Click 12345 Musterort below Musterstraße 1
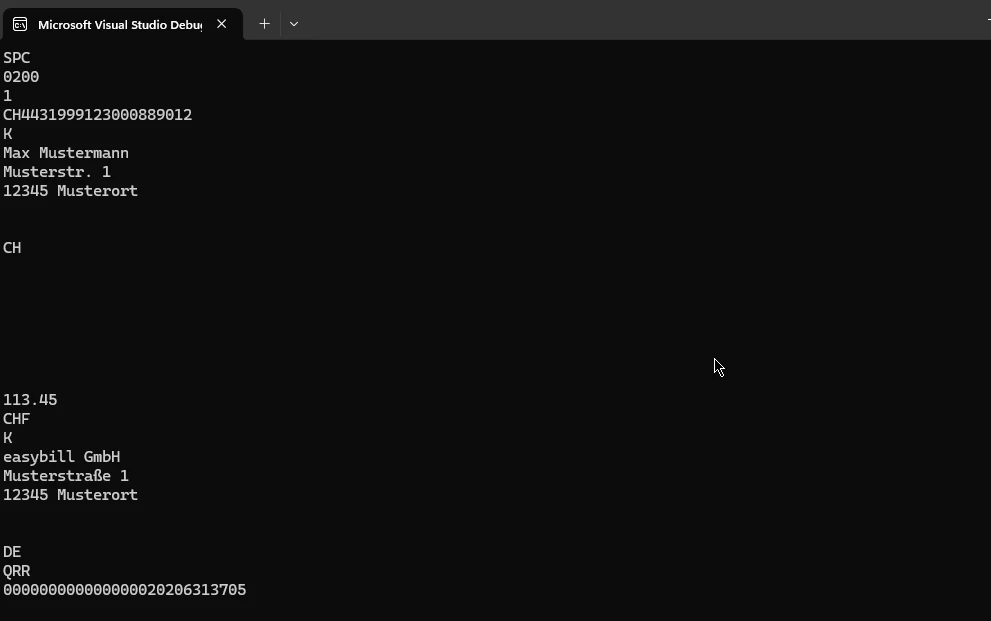 [70, 495]
